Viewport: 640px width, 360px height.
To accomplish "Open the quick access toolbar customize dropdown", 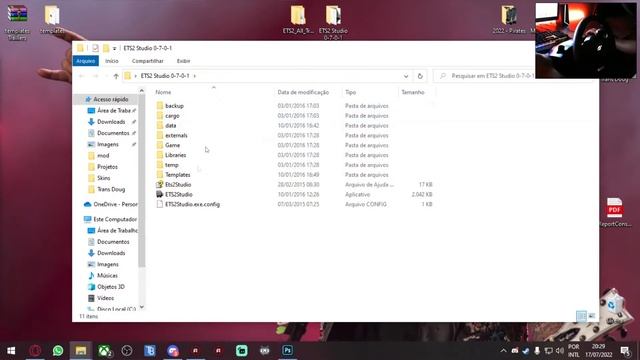I will point(114,48).
